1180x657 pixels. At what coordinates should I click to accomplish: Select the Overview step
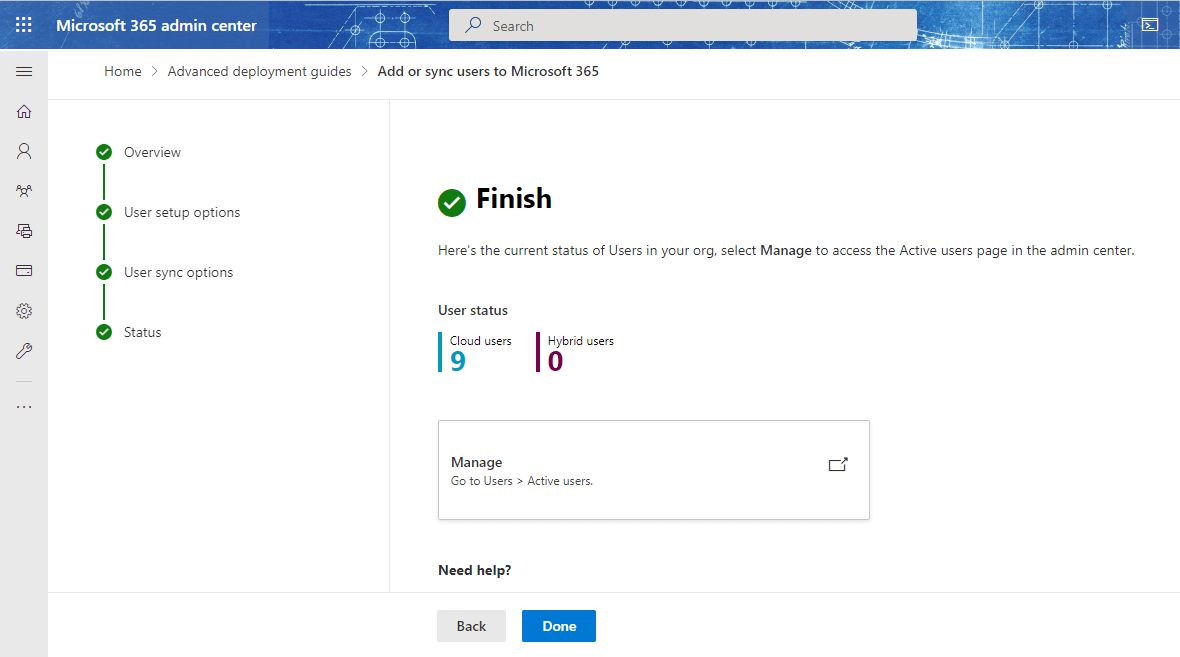tap(153, 152)
